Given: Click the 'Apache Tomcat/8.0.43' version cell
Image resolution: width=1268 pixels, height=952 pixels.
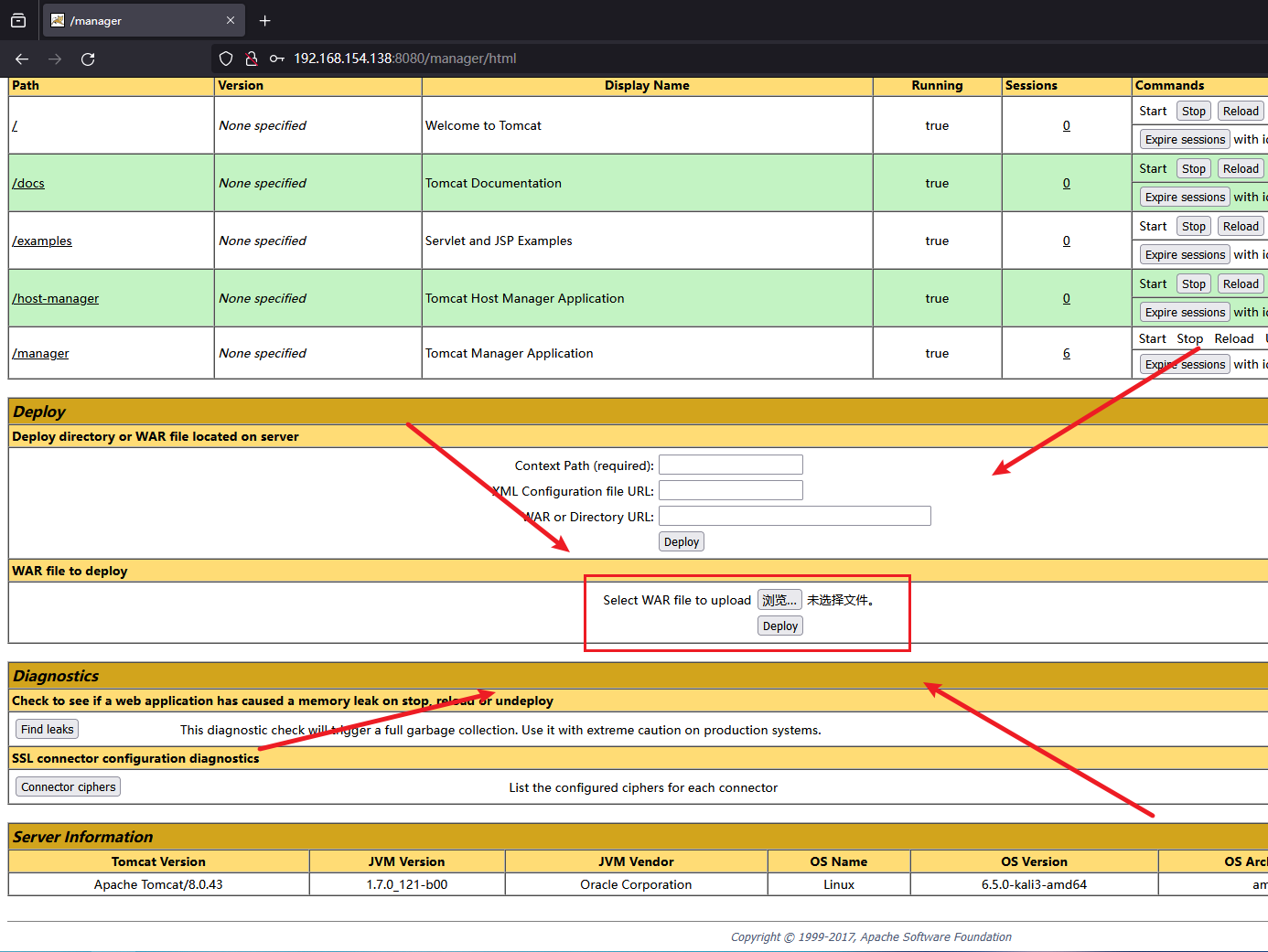Looking at the screenshot, I should click(x=158, y=884).
